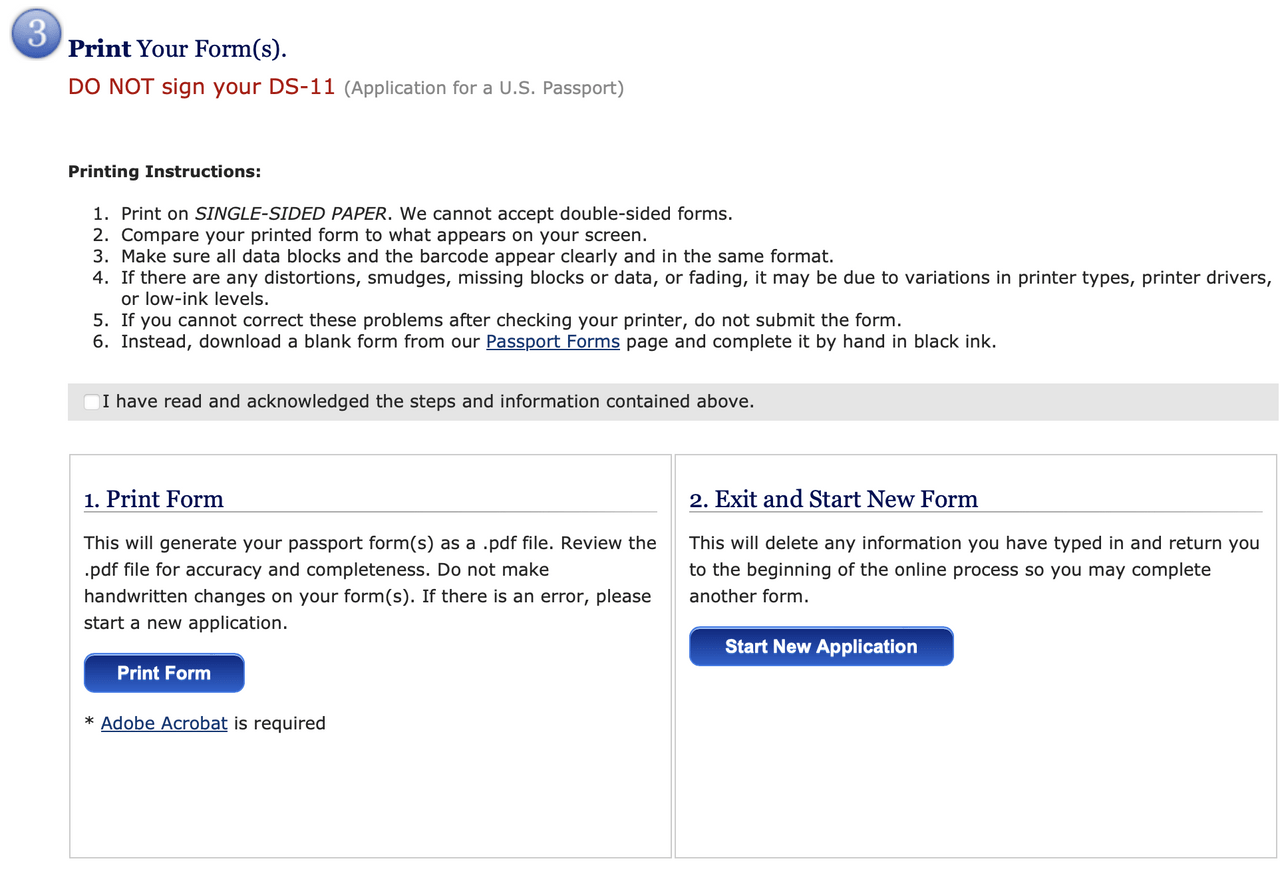The image size is (1280, 876).
Task: Click the 'Print Your Form(s).' page heading
Action: pos(177,49)
